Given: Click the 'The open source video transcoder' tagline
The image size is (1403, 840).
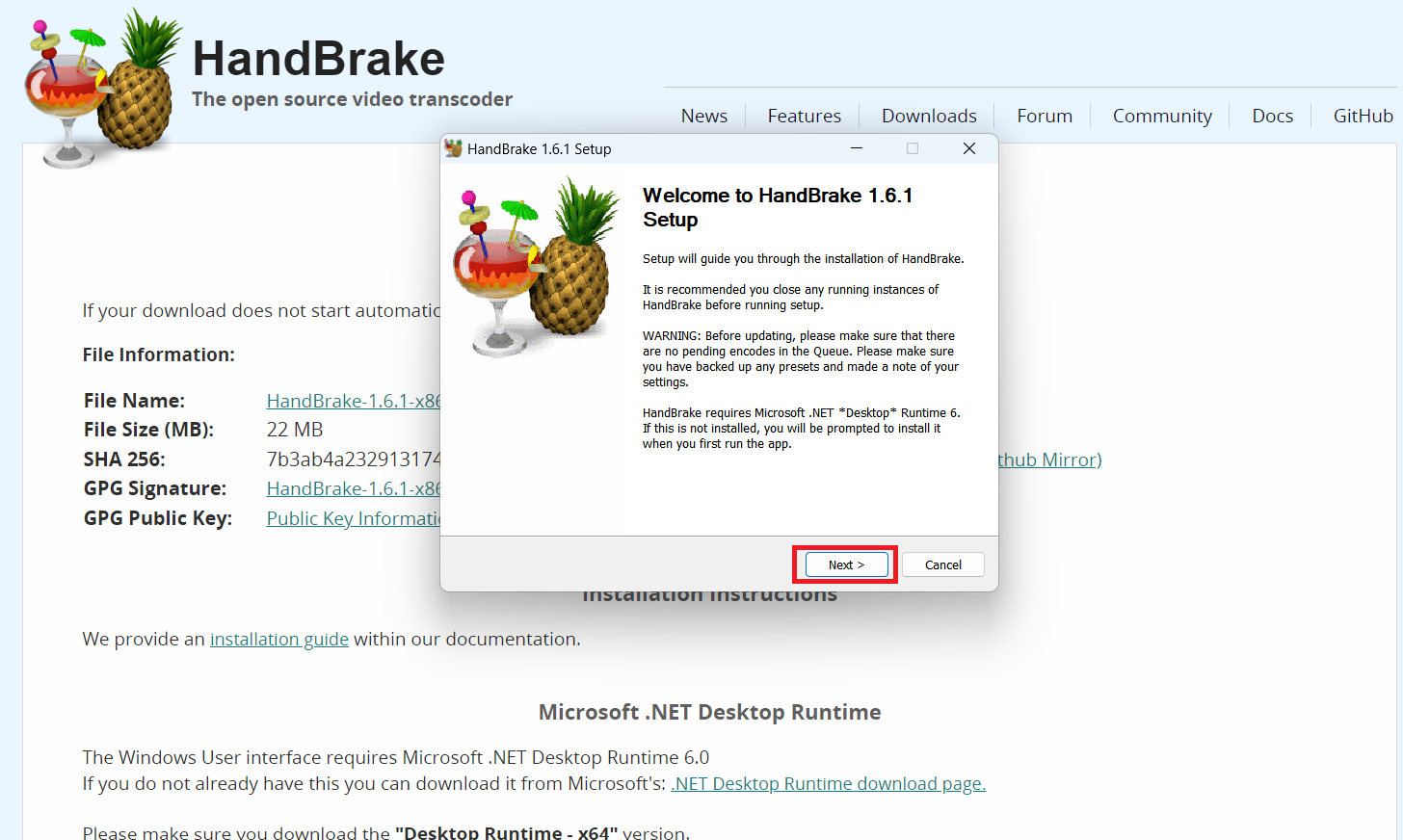Looking at the screenshot, I should (352, 99).
